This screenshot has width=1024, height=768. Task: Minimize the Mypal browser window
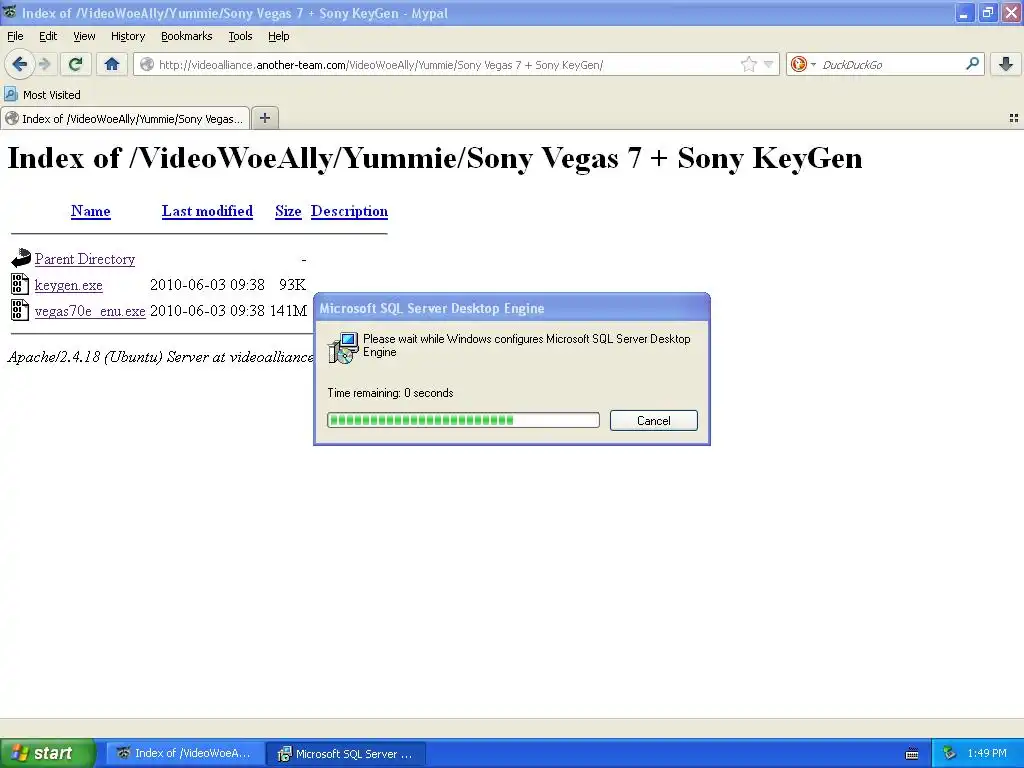click(964, 13)
